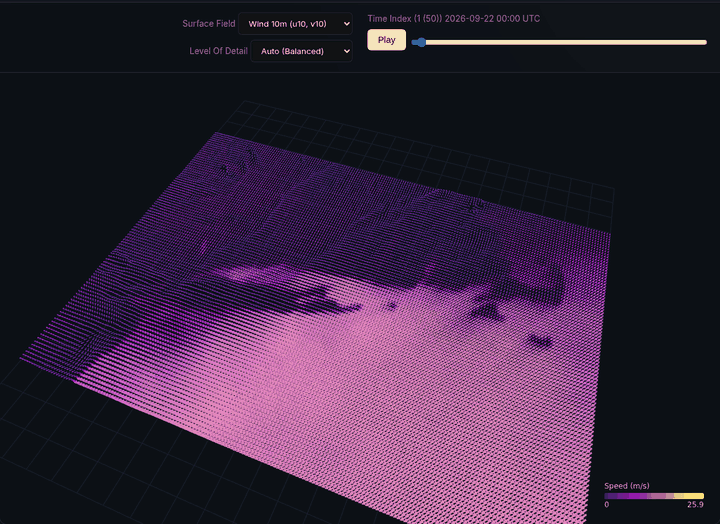Viewport: 720px width, 524px height.
Task: Click the Time Index date label
Action: [454, 19]
